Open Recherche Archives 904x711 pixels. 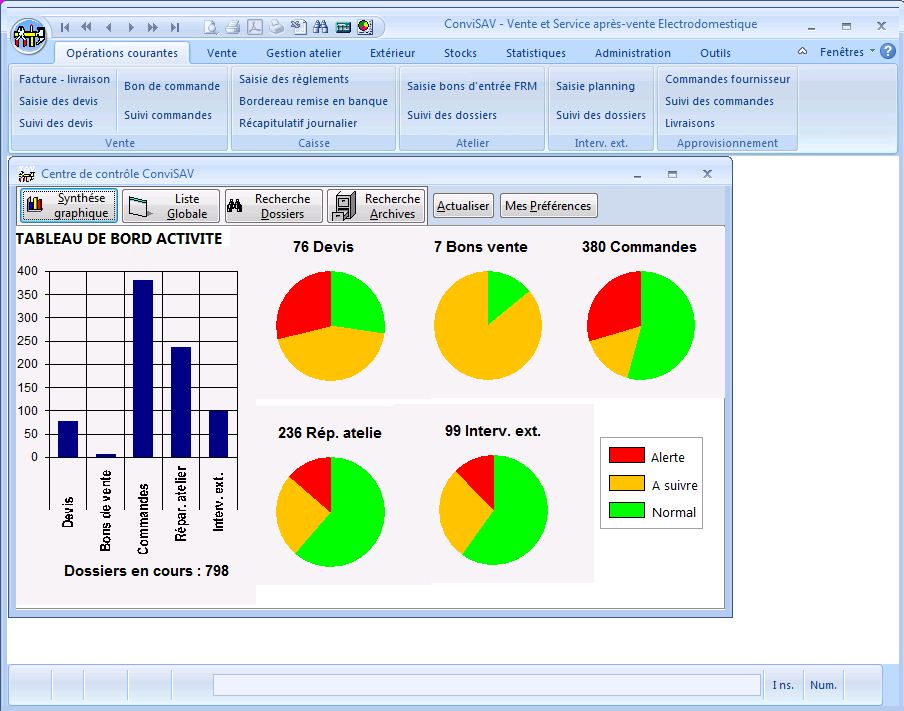point(376,206)
